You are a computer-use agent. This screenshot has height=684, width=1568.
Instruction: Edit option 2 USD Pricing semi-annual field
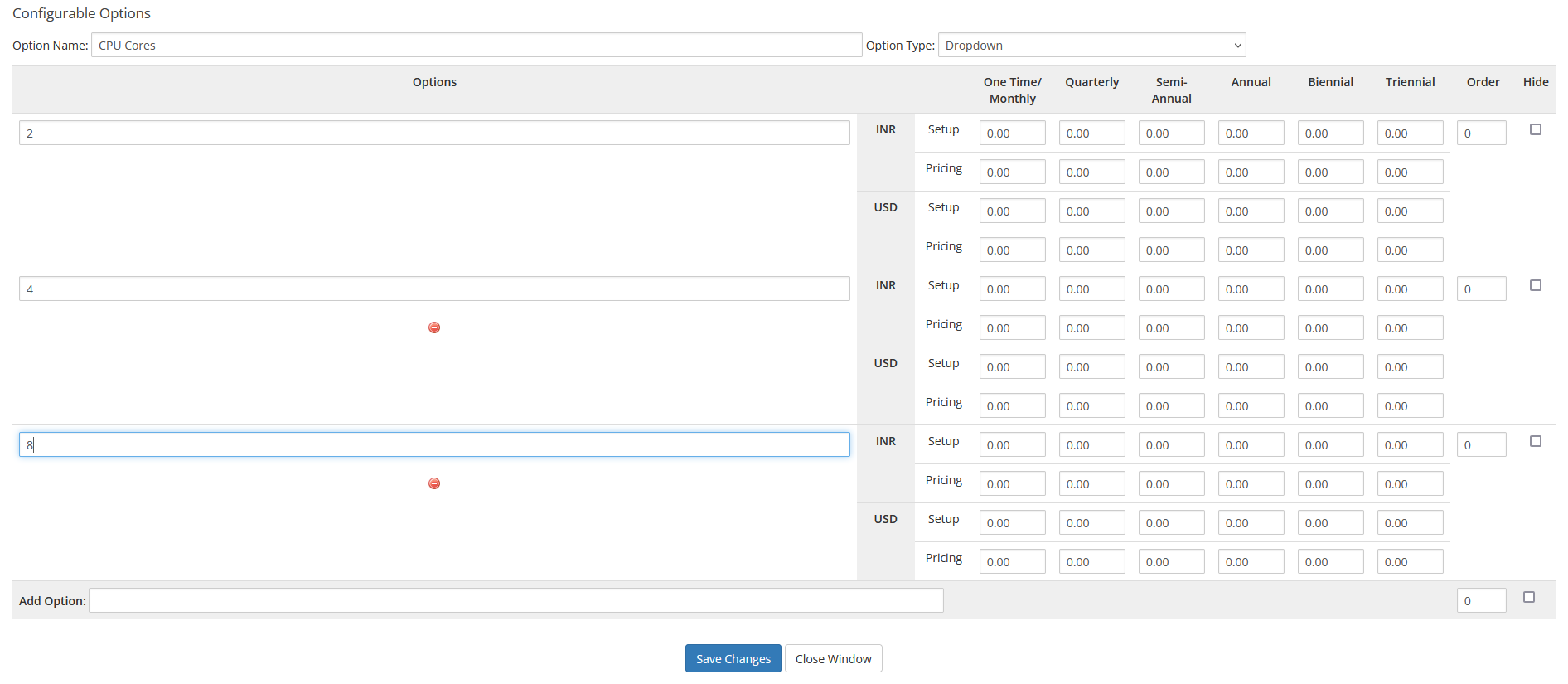click(1172, 250)
